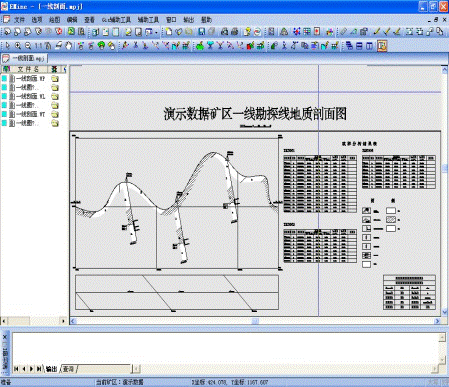Open the 帮助 menu
The width and height of the screenshot is (449, 387).
point(206,20)
